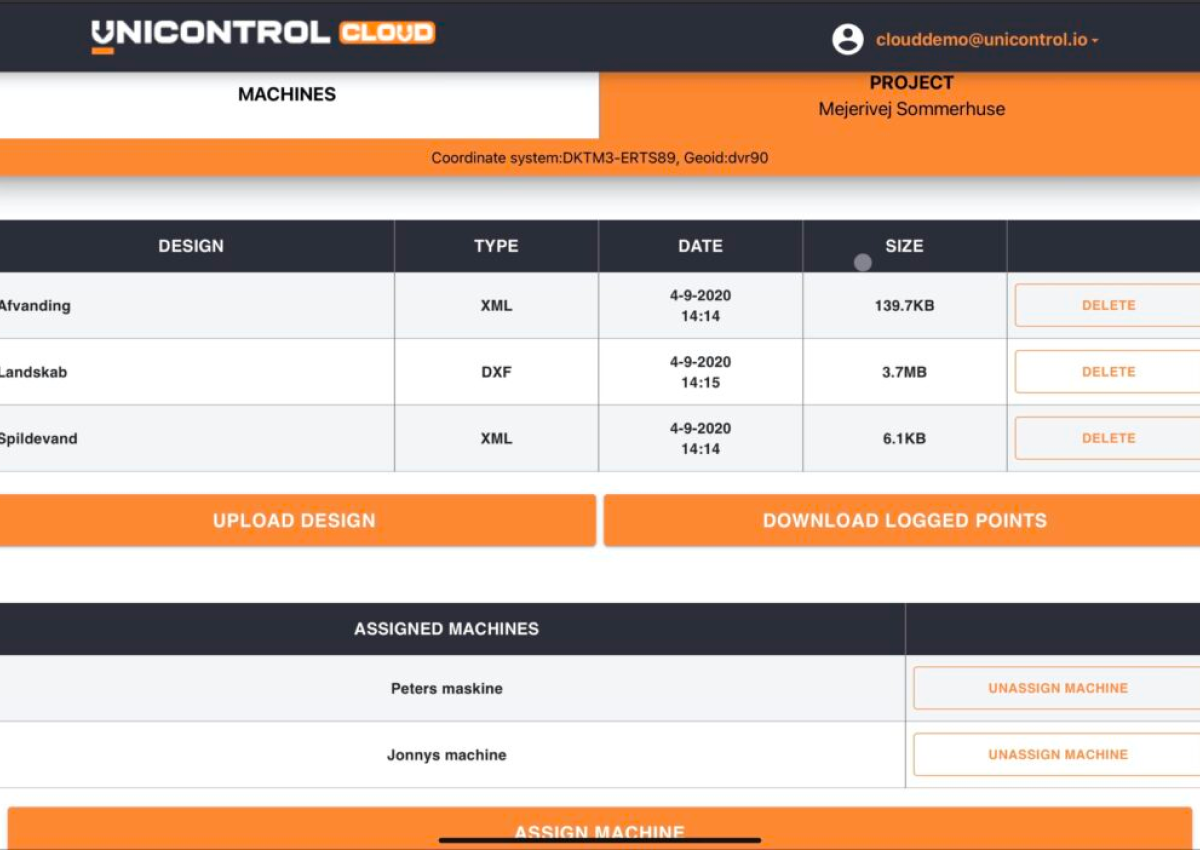Open the clouddemo@unicontrol.io account menu

(983, 39)
